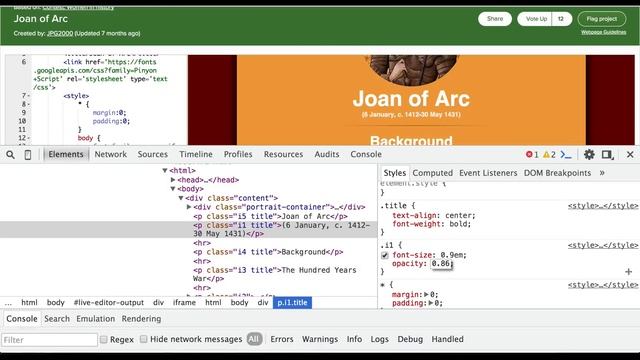This screenshot has height=360, width=640.
Task: Expand the margin shorthand property
Action: pyautogui.click(x=426, y=294)
